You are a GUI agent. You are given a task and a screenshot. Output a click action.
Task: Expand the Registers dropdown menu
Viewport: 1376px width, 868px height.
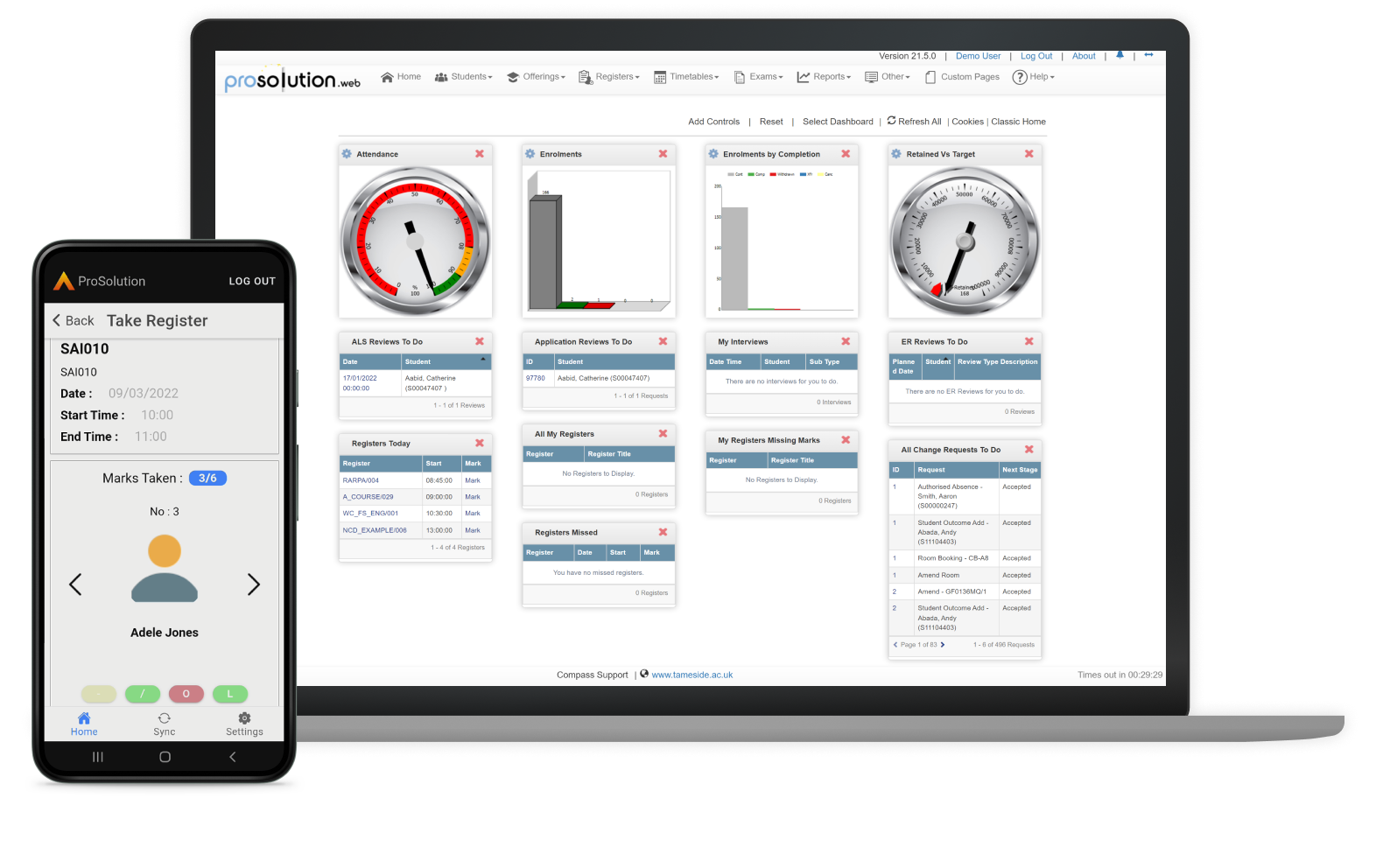[x=609, y=77]
